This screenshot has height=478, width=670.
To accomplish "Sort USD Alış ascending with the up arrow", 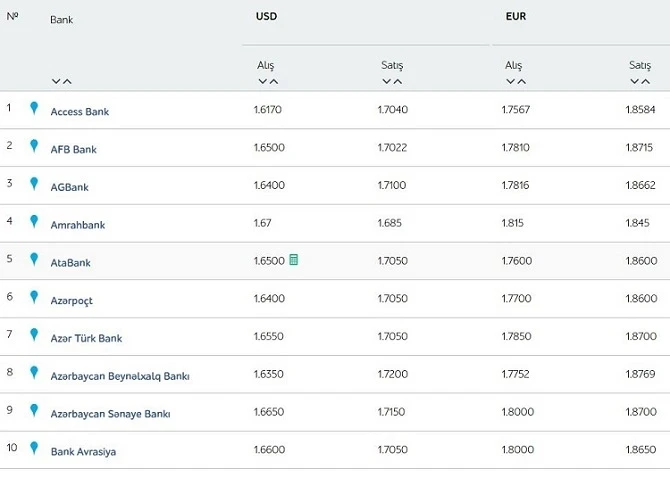I will click(274, 81).
